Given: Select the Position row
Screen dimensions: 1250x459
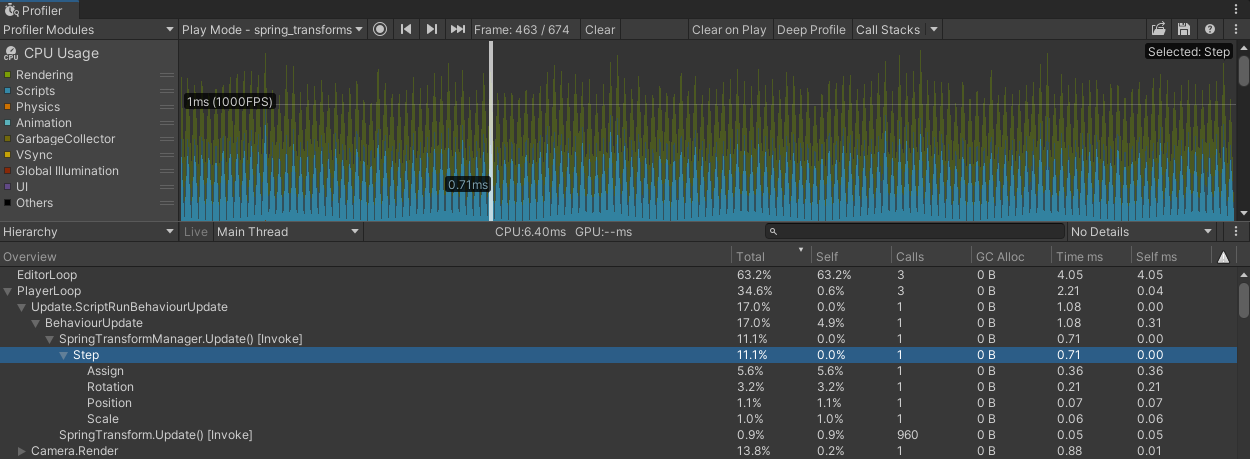Looking at the screenshot, I should point(618,403).
